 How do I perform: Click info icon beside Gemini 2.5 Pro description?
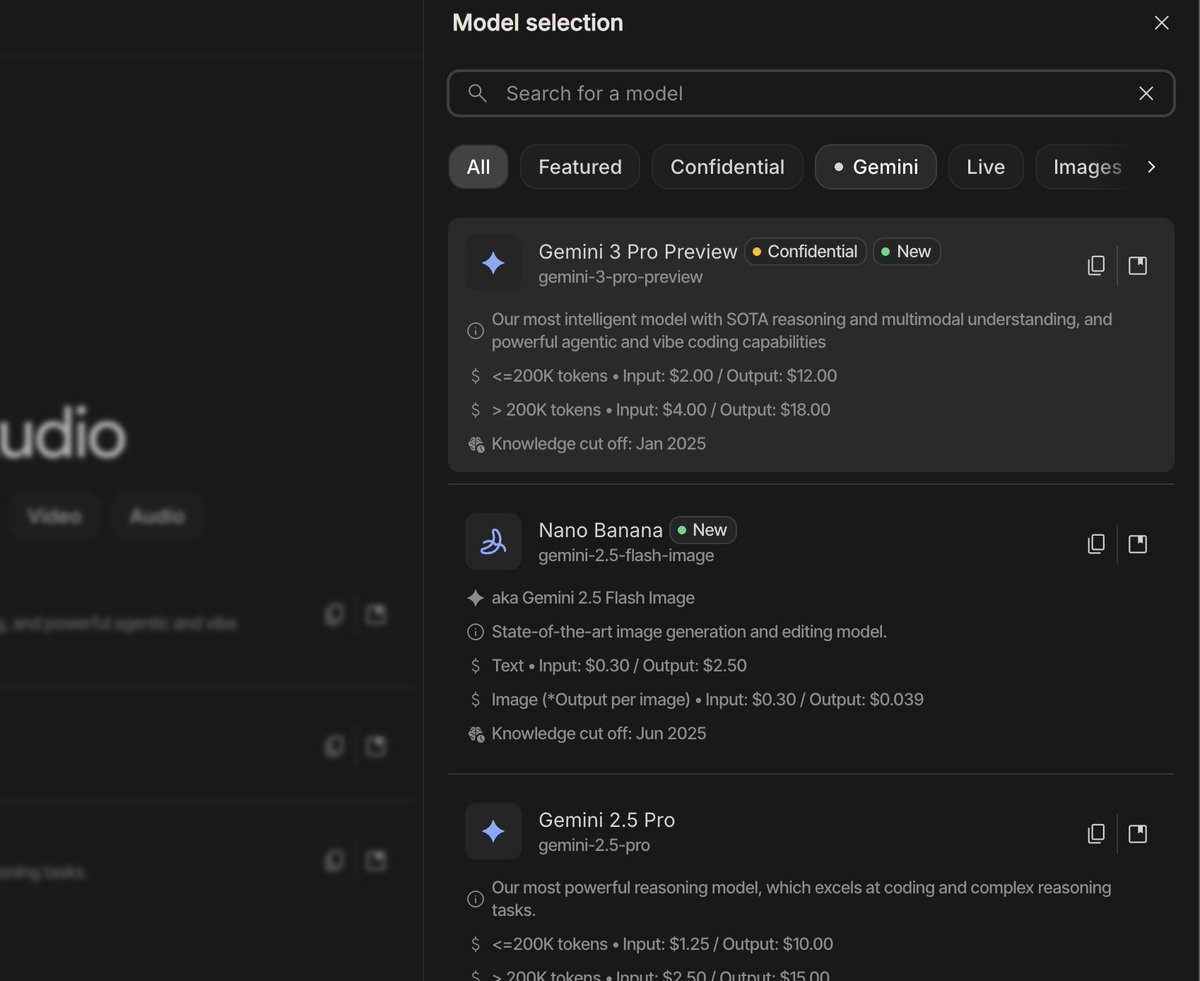(x=476, y=899)
